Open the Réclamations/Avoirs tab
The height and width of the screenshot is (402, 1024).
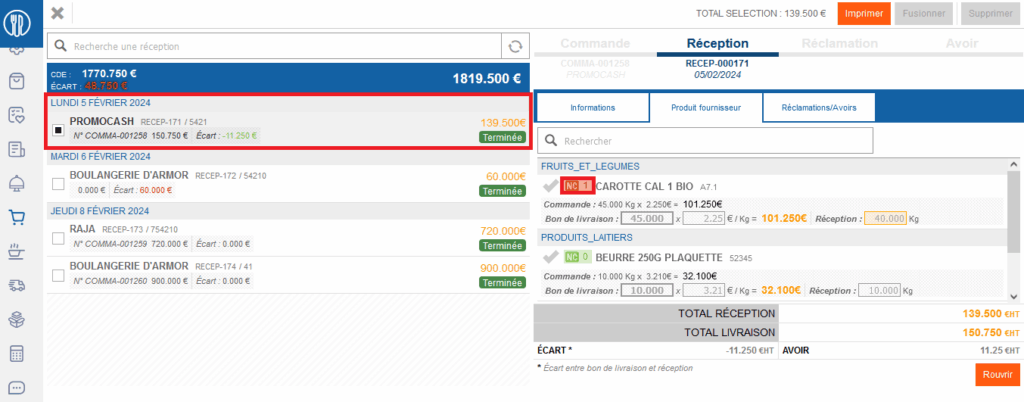click(818, 107)
